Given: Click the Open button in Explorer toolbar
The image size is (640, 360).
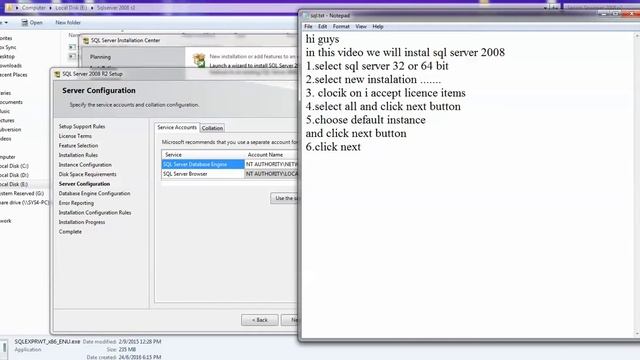Looking at the screenshot, I should [x=32, y=23].
